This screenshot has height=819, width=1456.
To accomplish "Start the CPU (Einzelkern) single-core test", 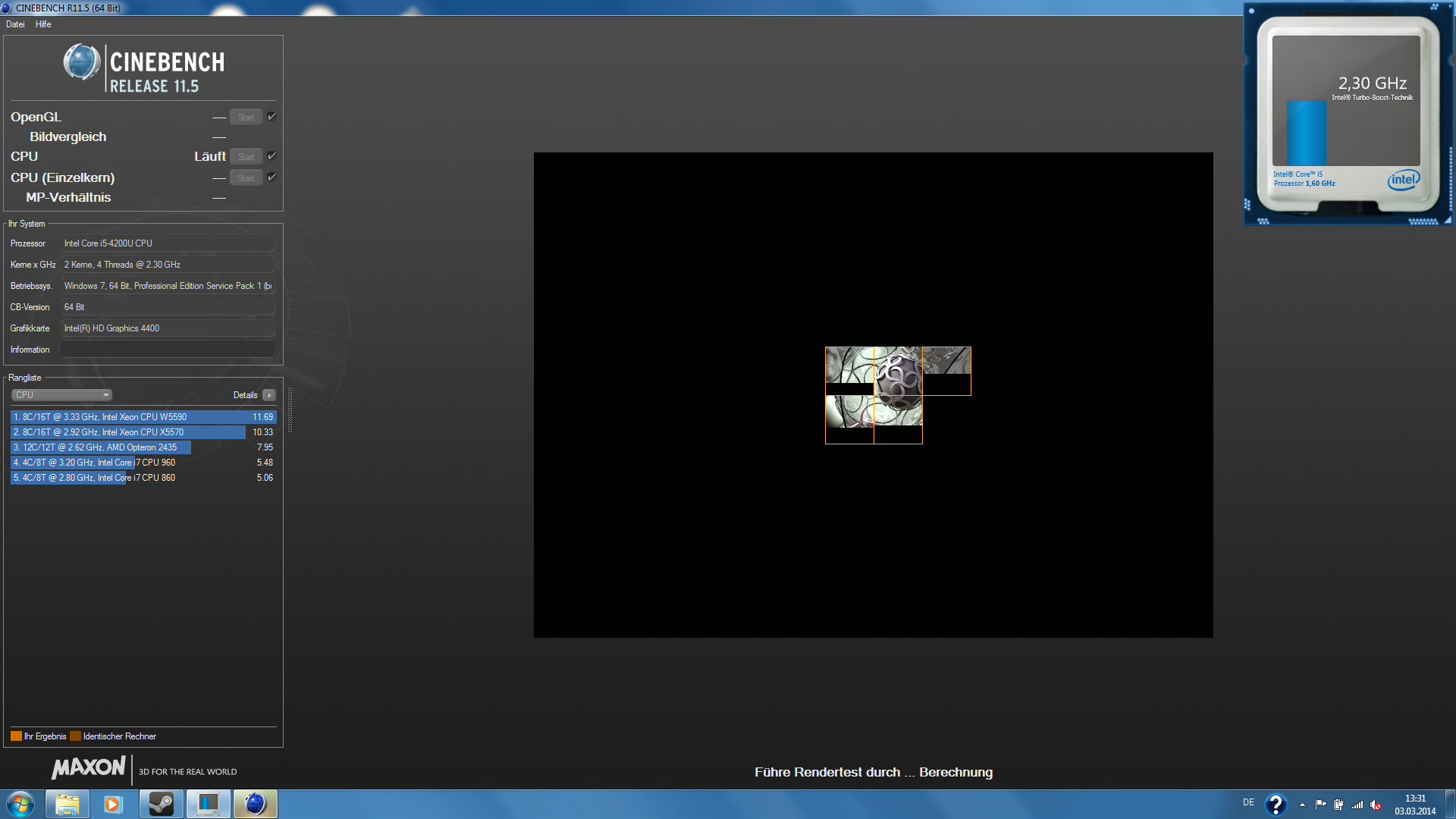I will click(246, 178).
